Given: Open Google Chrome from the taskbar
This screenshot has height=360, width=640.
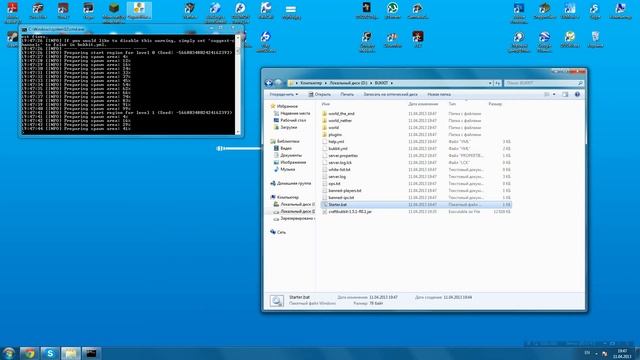Looking at the screenshot, I should click(x=29, y=353).
